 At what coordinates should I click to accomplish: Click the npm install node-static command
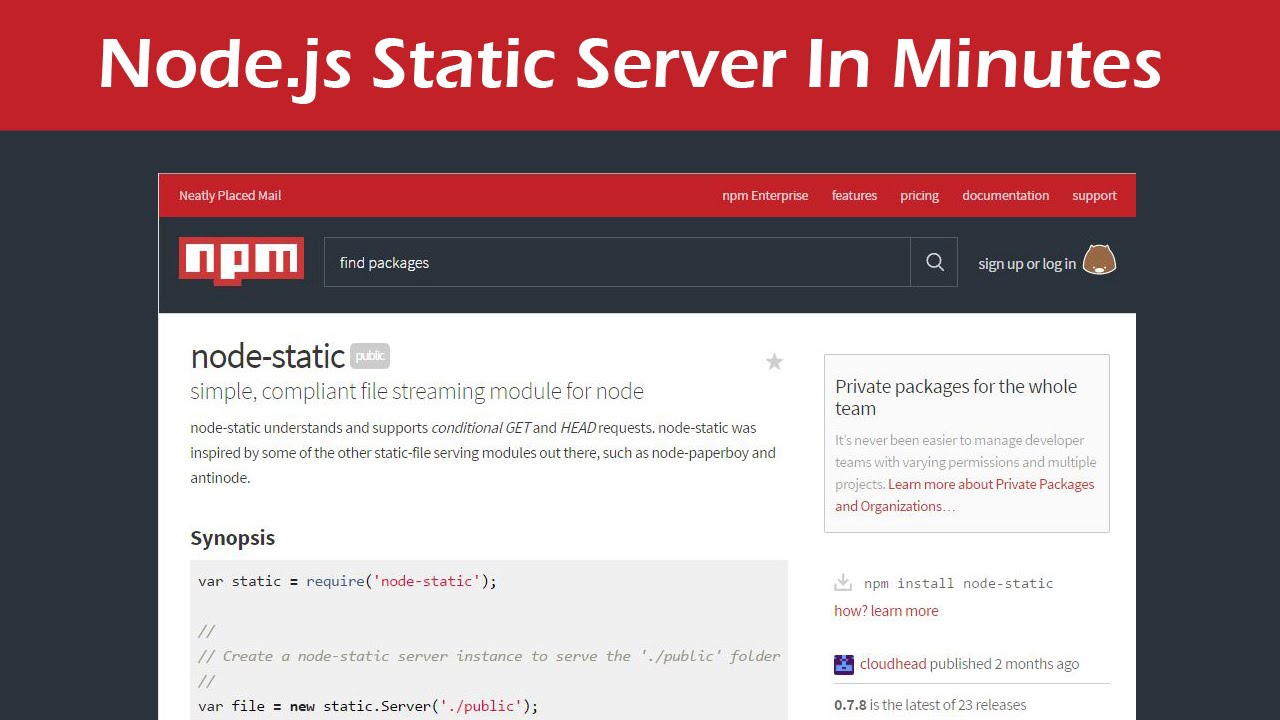click(958, 583)
